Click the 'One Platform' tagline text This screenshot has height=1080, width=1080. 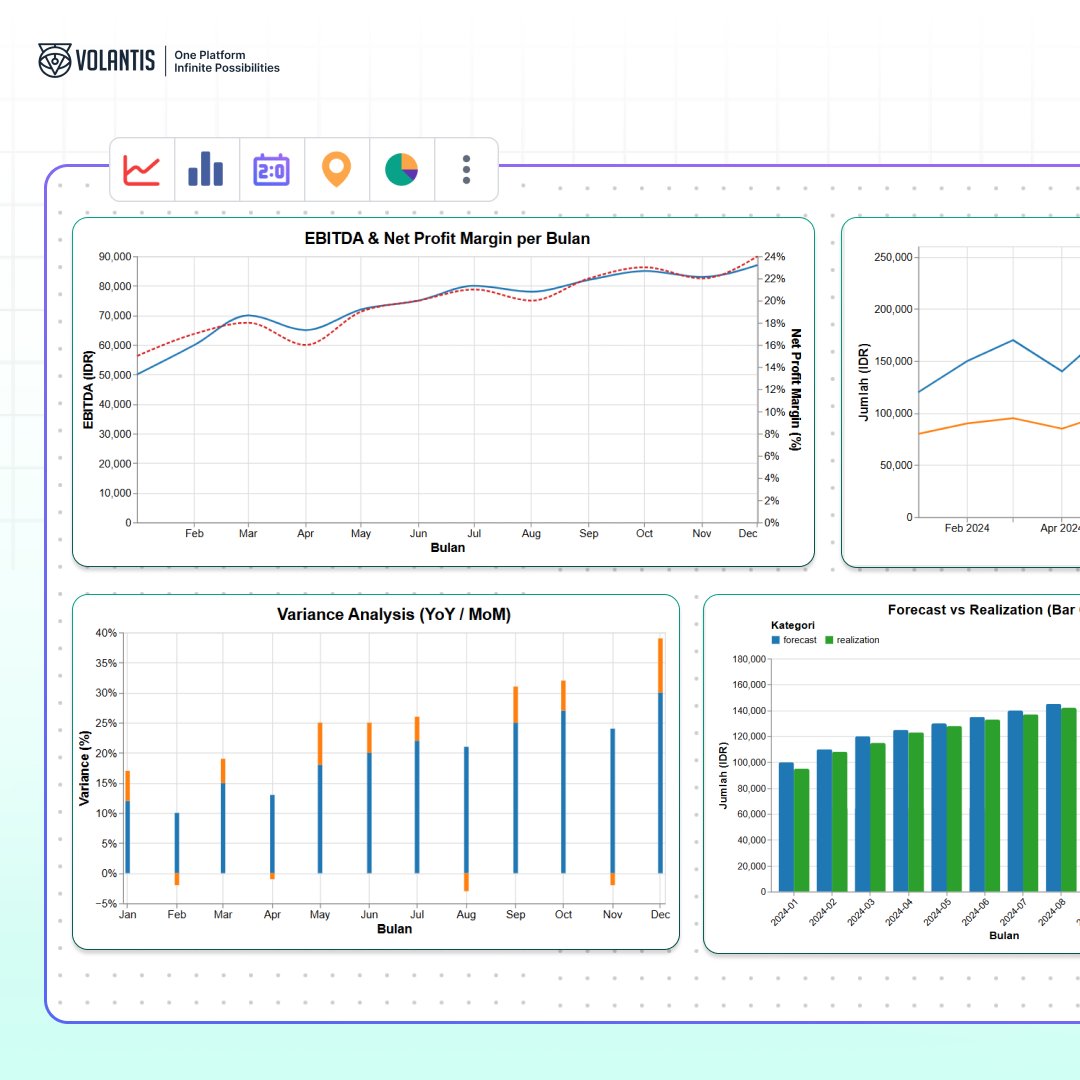pos(209,55)
